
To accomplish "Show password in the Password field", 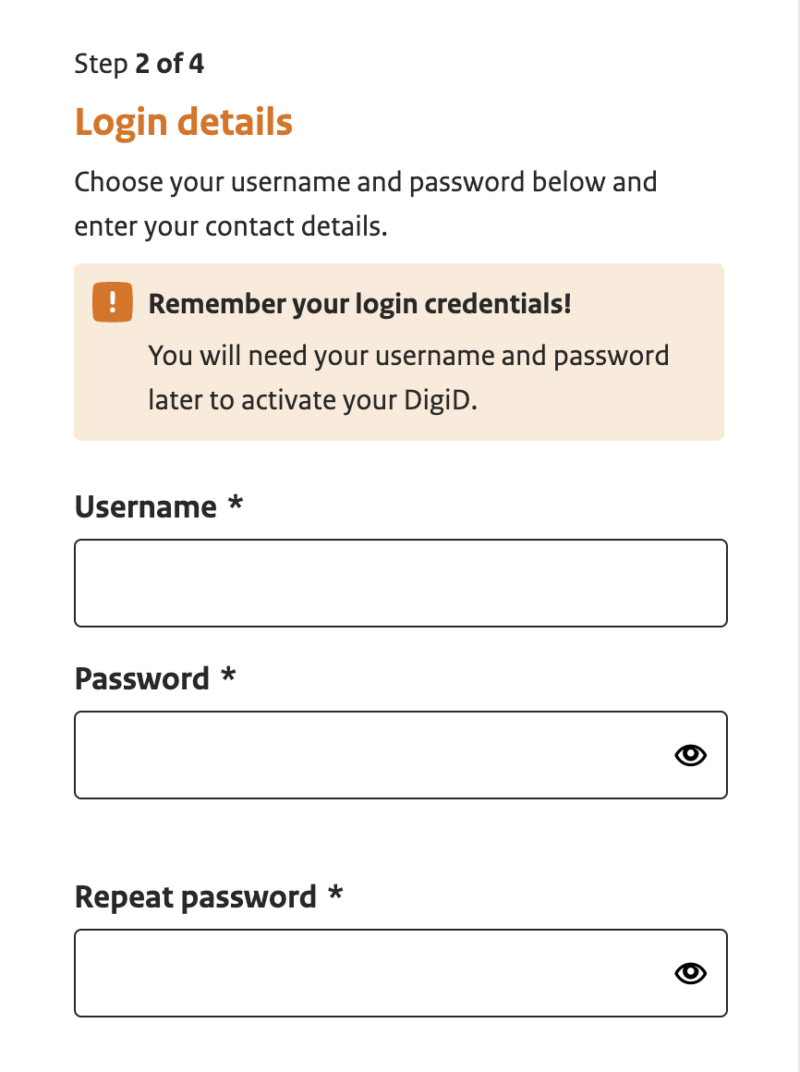I will point(691,755).
